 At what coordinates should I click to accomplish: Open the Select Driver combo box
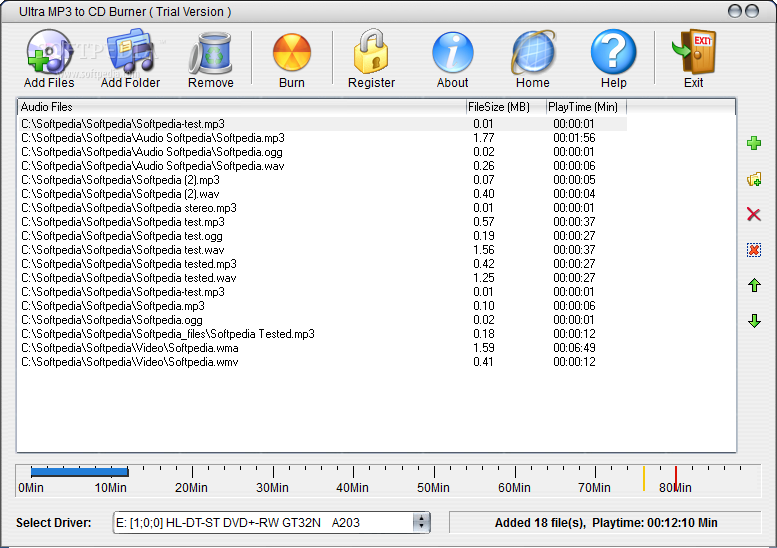[272, 523]
